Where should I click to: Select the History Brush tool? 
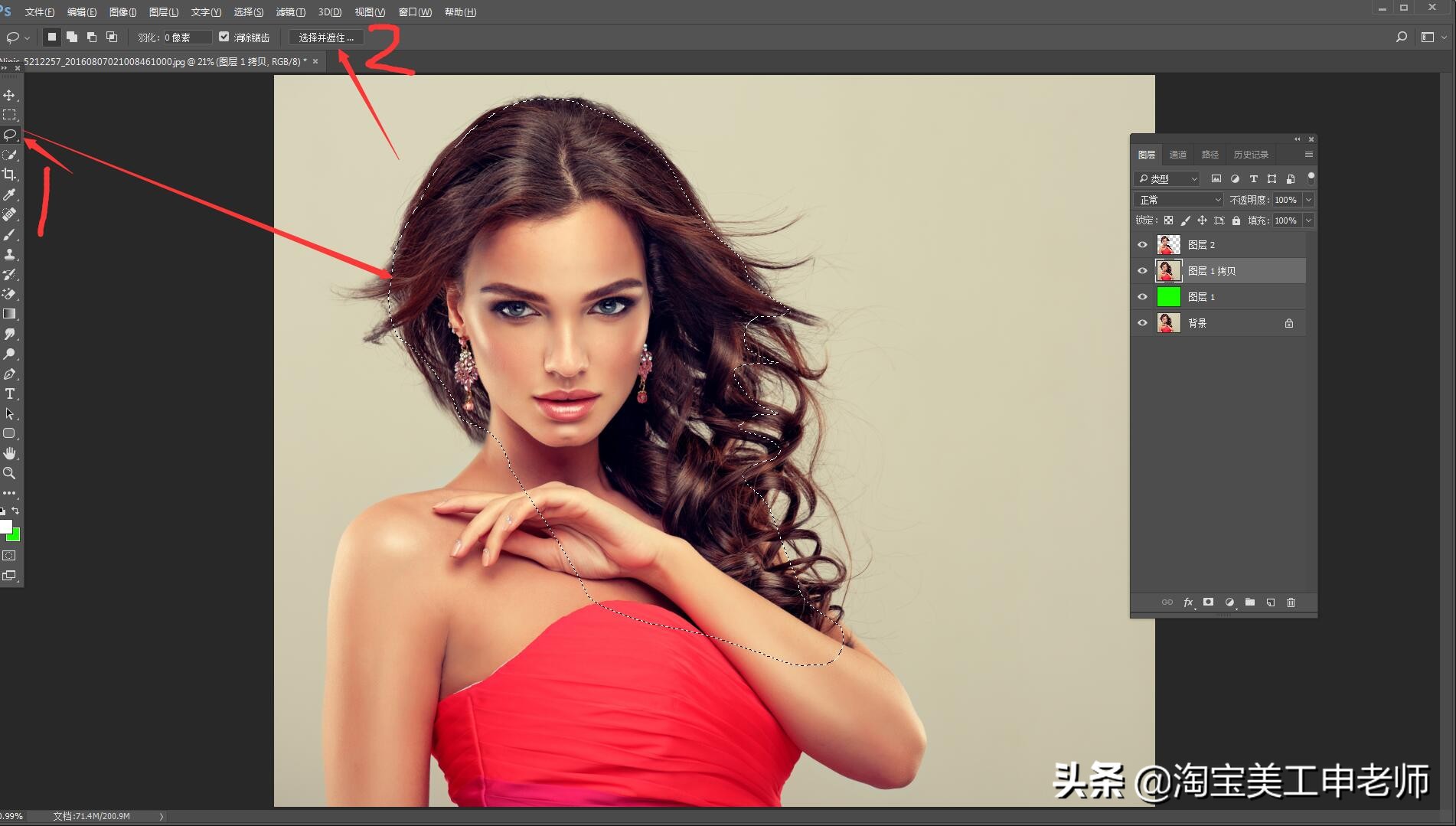click(9, 274)
